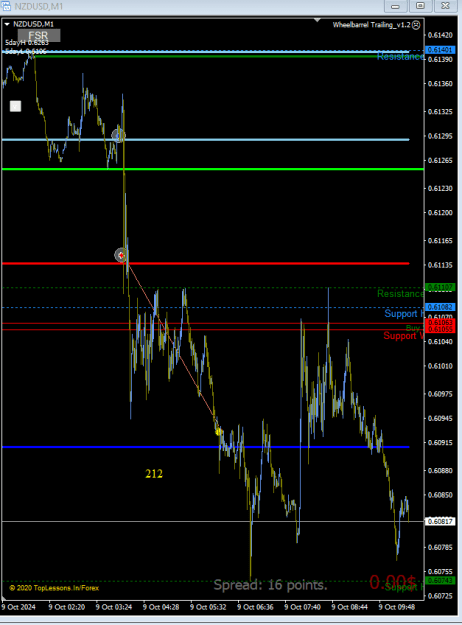Select the yellow trade exit marker

pos(218,432)
